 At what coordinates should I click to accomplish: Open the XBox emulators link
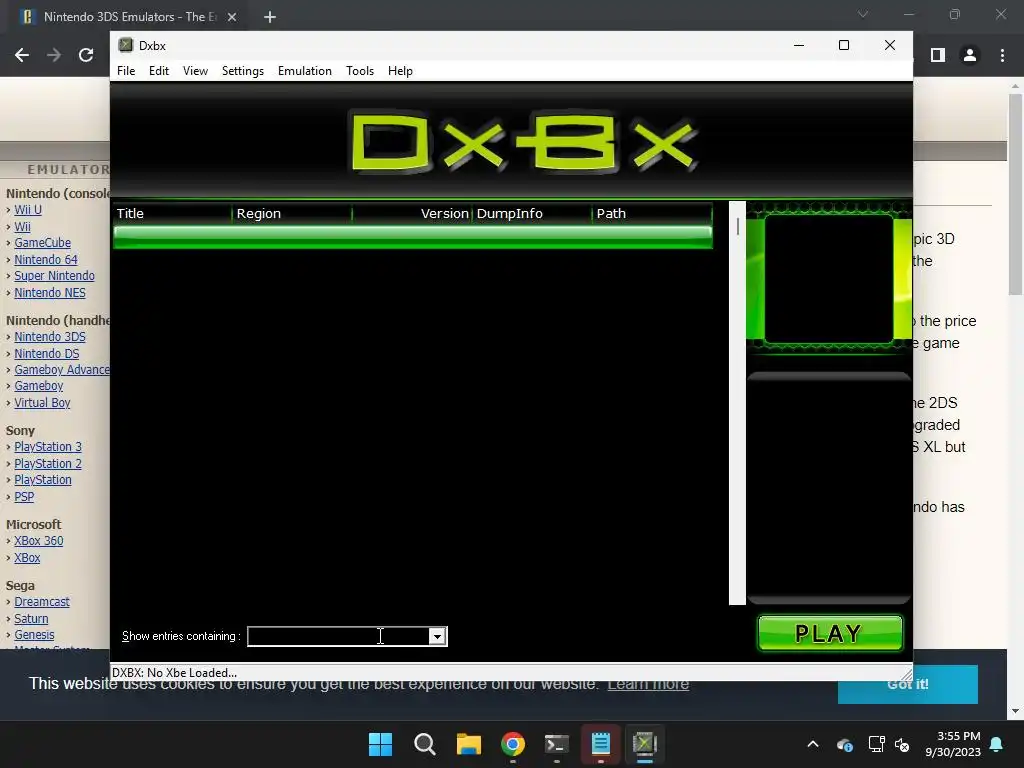click(27, 558)
